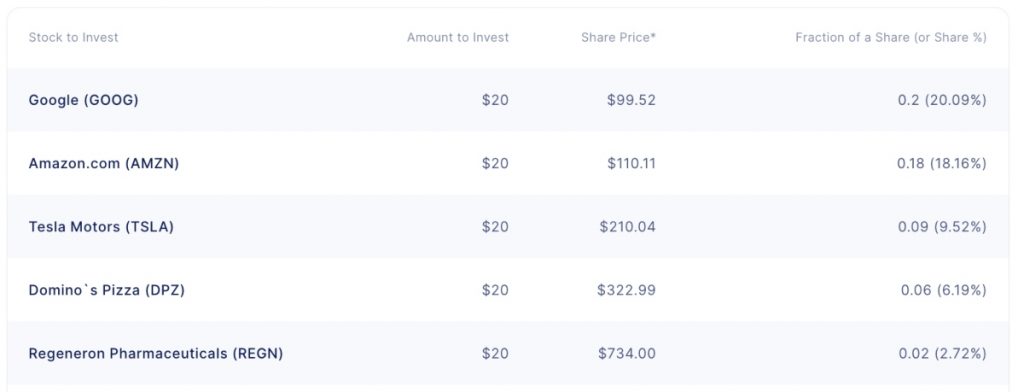1024x392 pixels.
Task: Click the $110.11 Amazon share price
Action: pos(631,163)
